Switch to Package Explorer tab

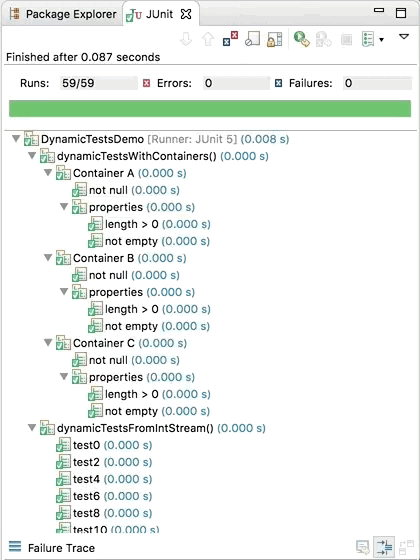tap(63, 14)
